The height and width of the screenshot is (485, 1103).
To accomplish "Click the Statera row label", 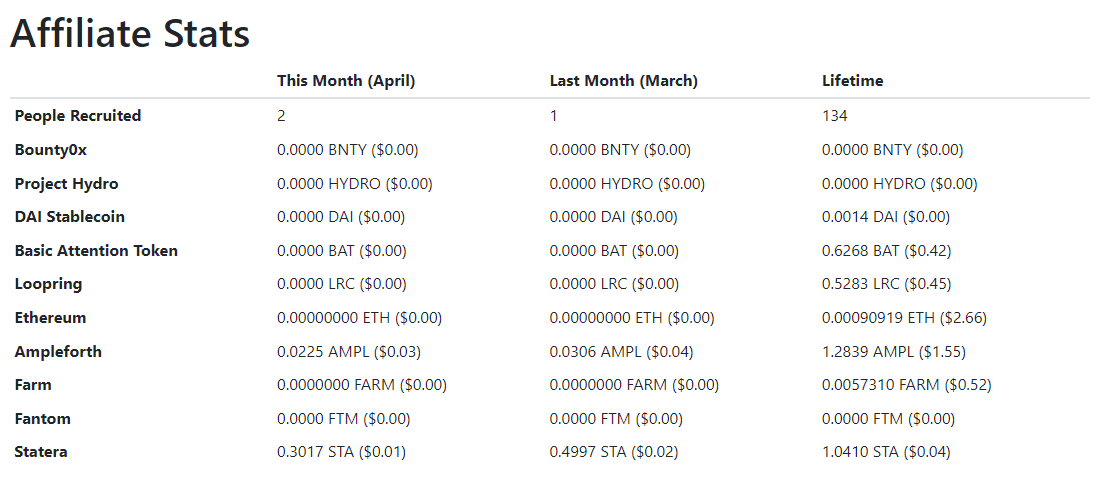I will [42, 452].
